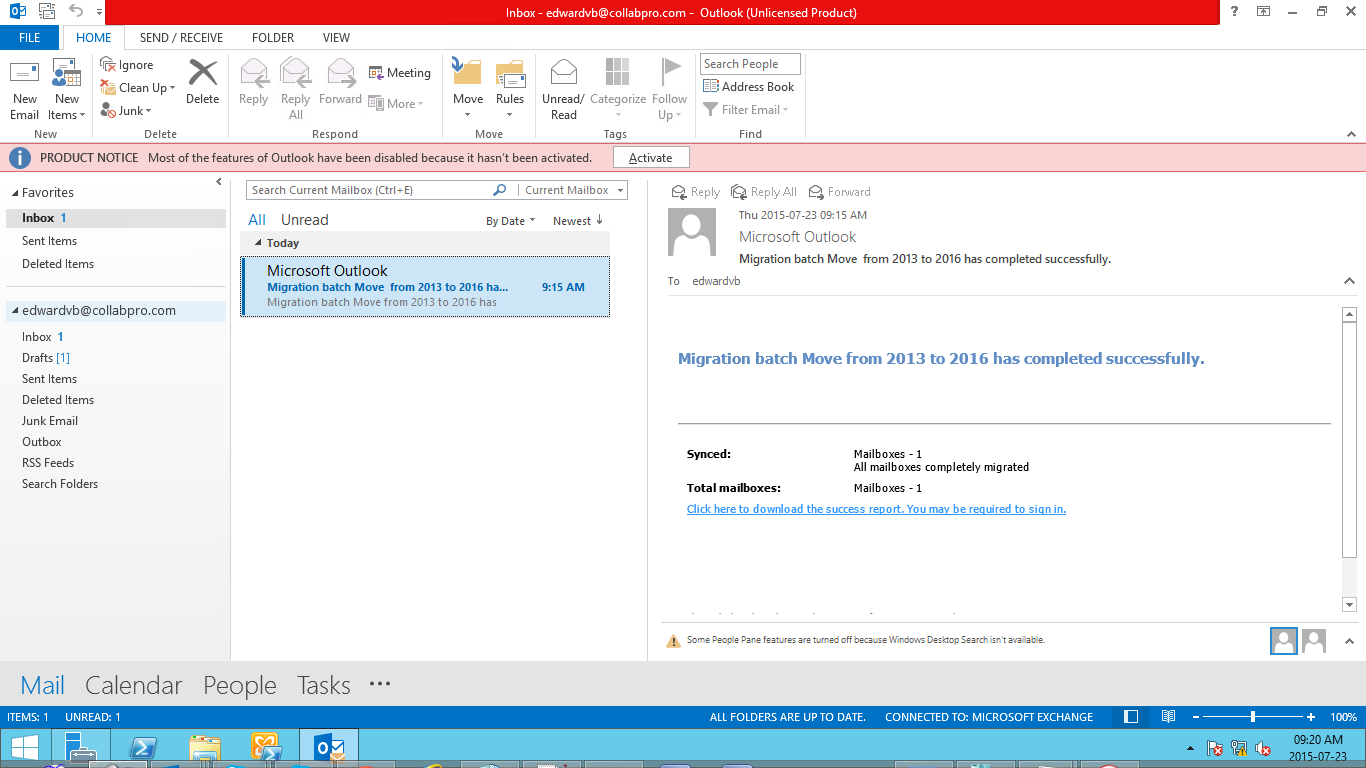
Task: Toggle Newest sort order
Action: 578,221
